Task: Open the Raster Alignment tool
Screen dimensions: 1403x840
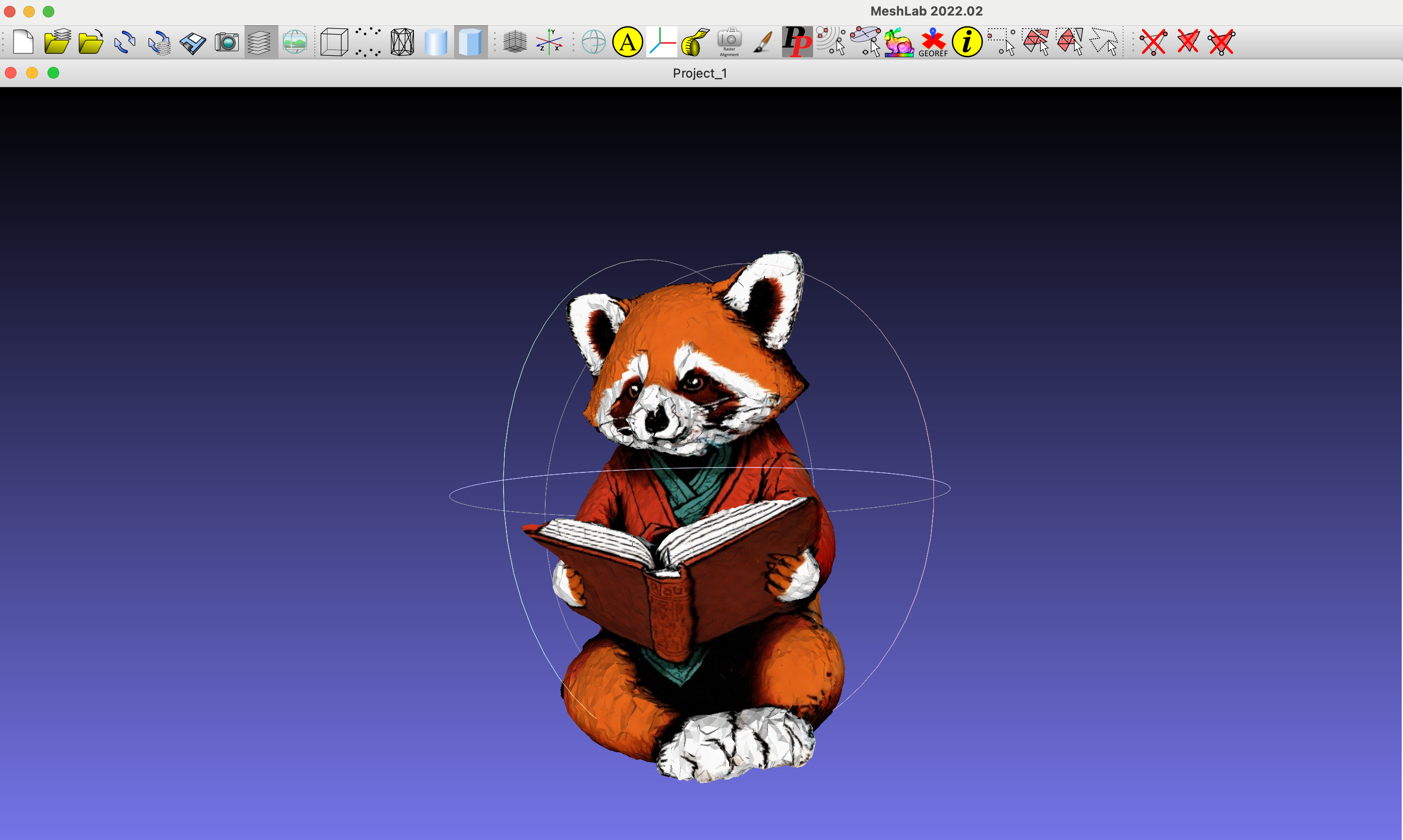Action: tap(729, 42)
